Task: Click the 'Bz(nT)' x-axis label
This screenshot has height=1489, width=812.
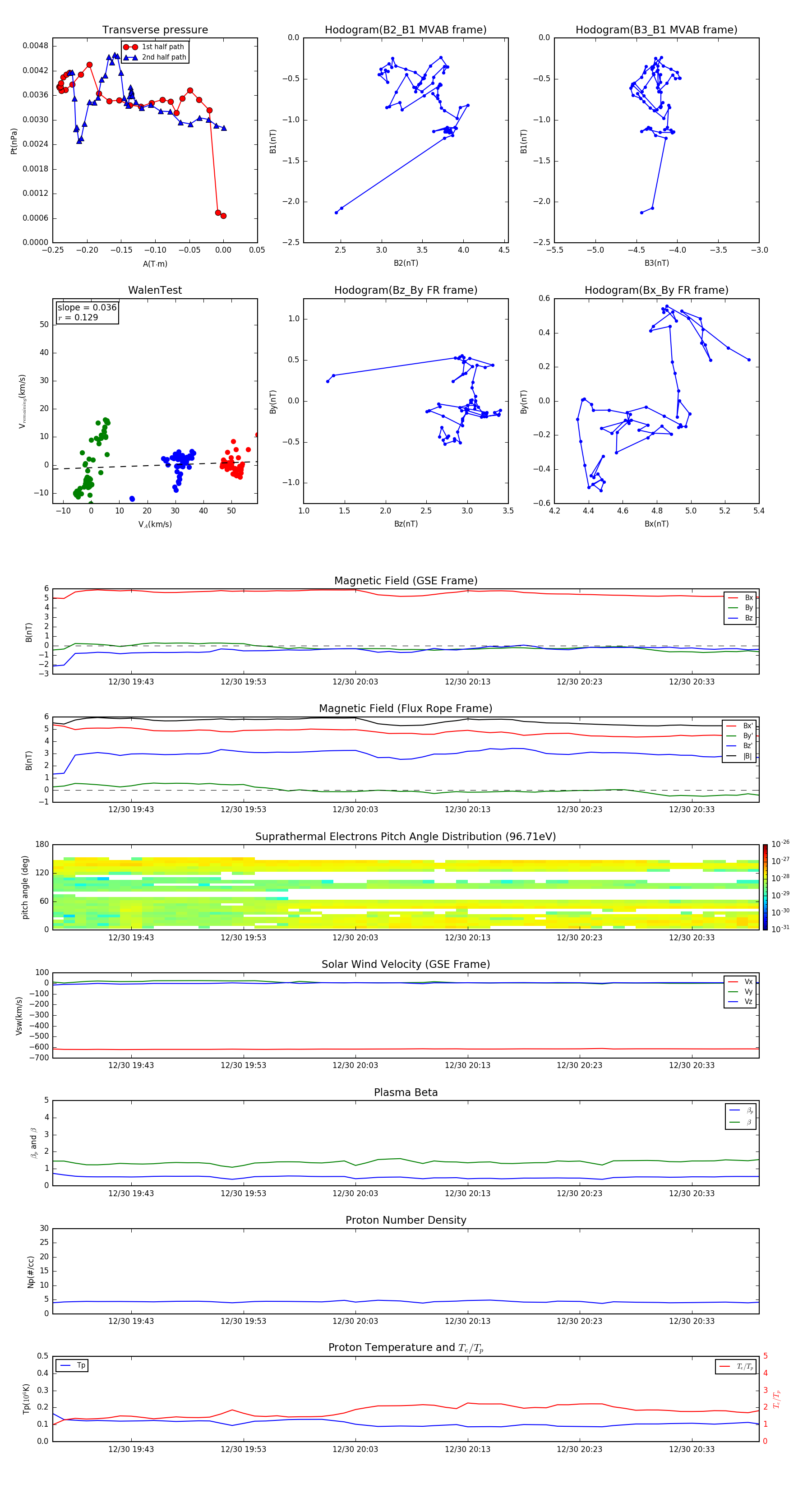Action: click(x=406, y=524)
